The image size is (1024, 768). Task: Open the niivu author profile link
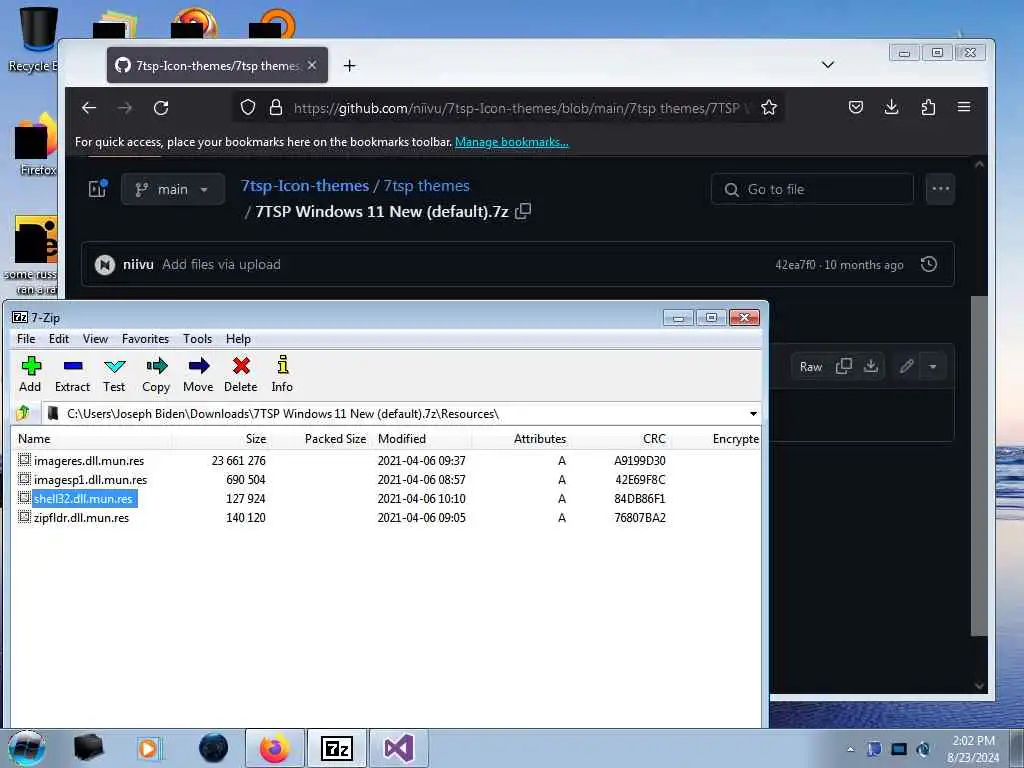tap(138, 264)
